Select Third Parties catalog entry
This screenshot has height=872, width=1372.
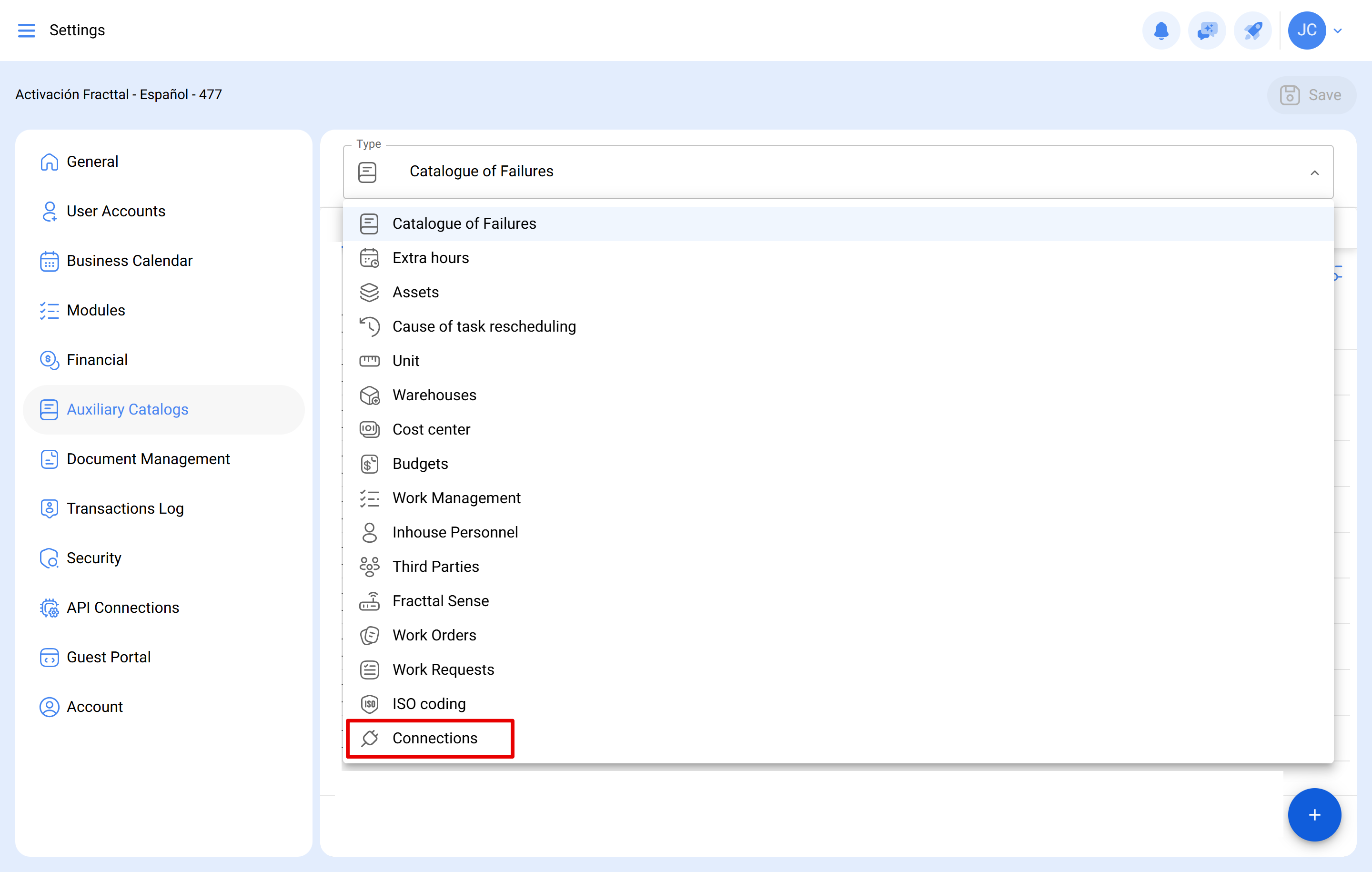(x=435, y=567)
